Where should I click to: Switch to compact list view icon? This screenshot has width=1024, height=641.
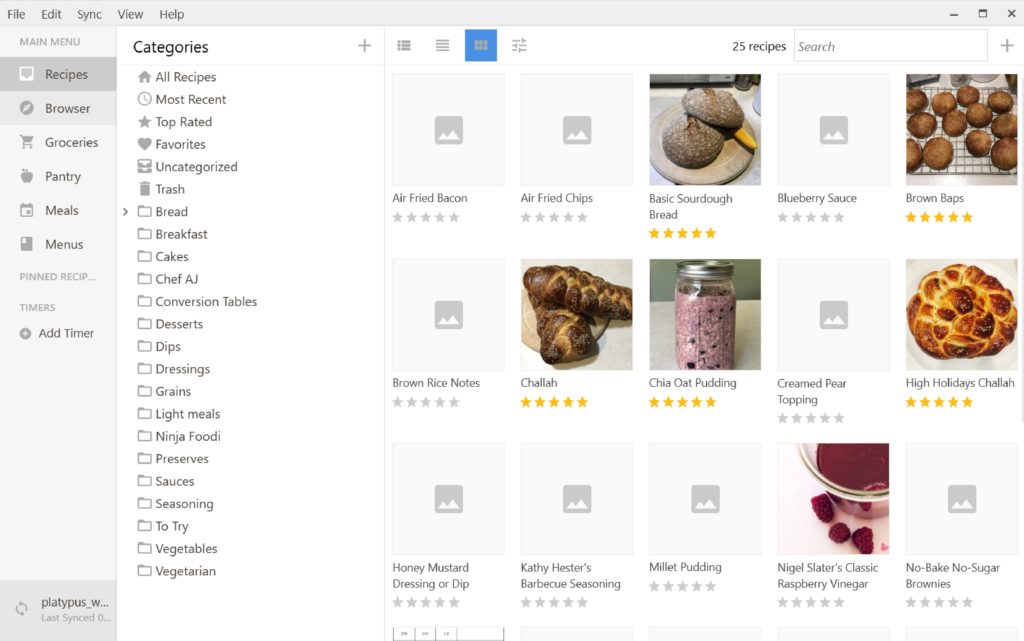pos(442,46)
